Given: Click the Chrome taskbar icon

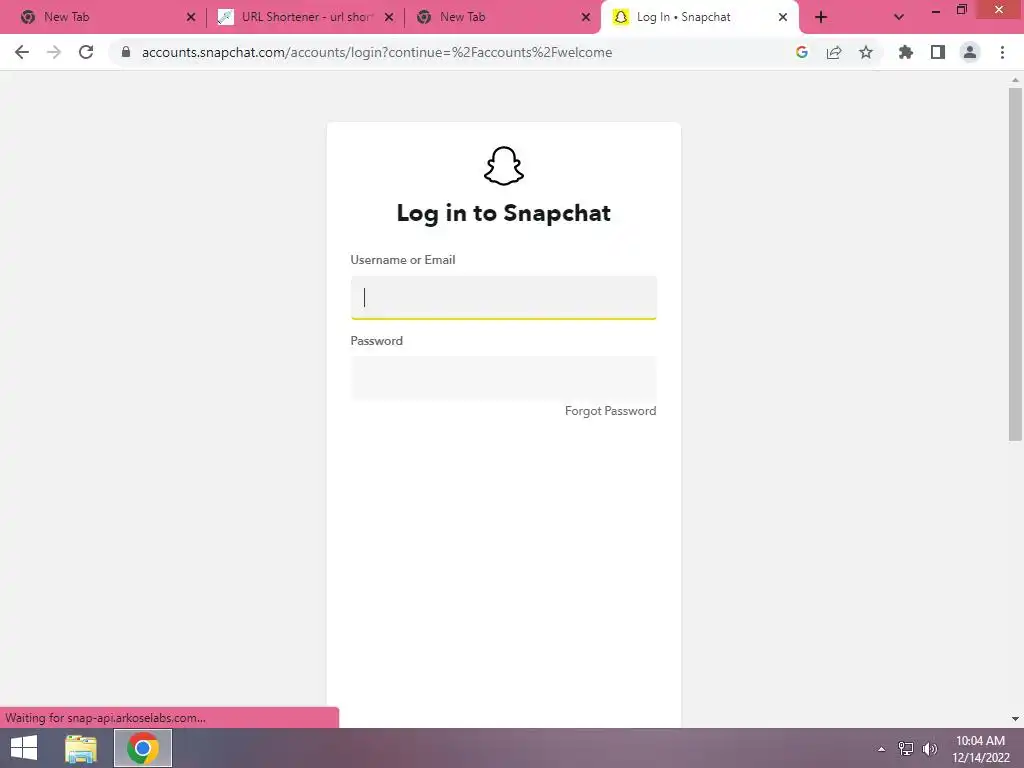Looking at the screenshot, I should [x=143, y=748].
